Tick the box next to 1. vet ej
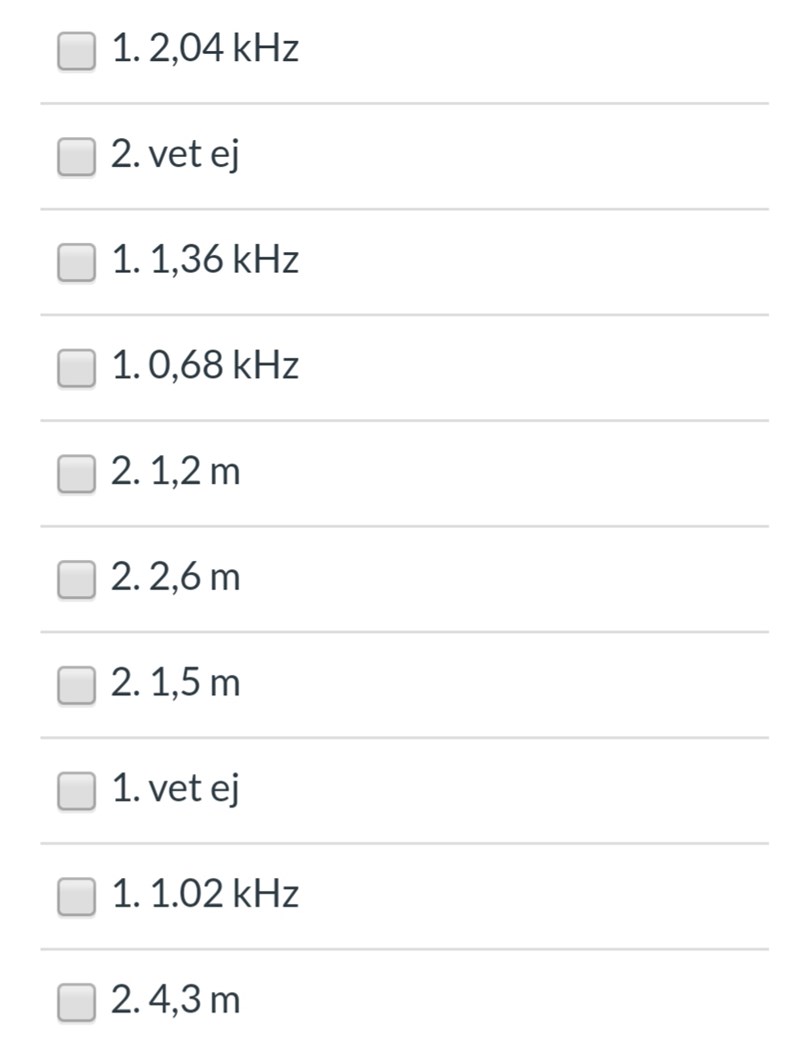The width and height of the screenshot is (800, 1044). (x=76, y=791)
